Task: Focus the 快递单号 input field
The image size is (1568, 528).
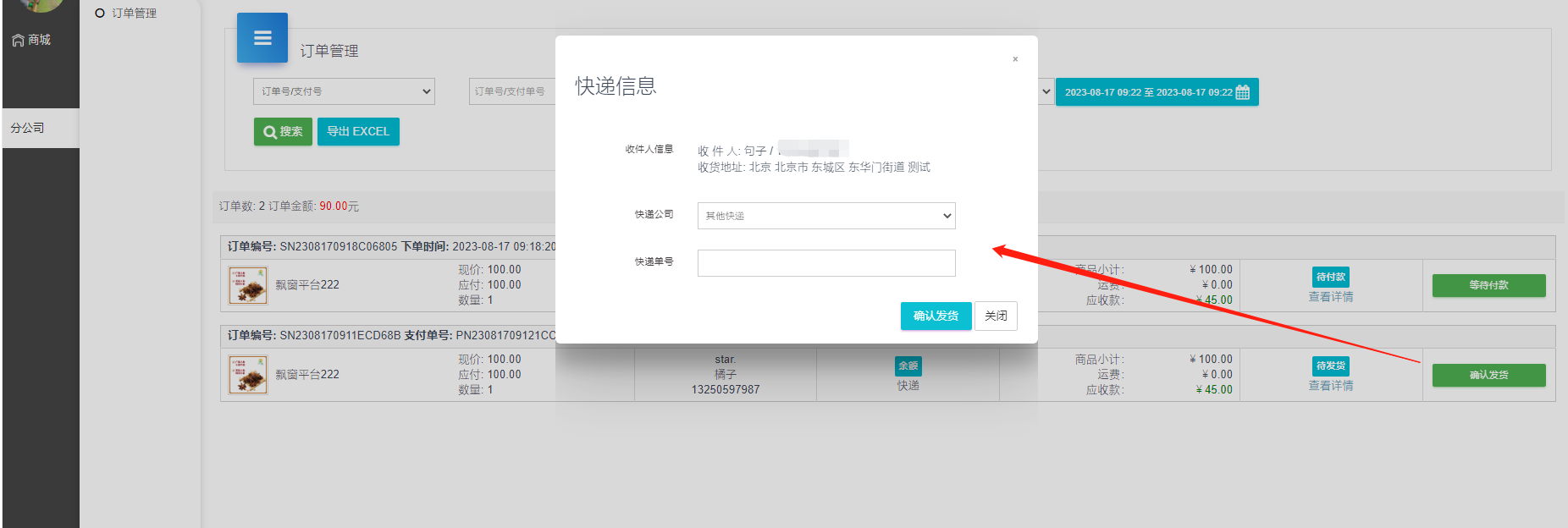Action: pos(826,263)
